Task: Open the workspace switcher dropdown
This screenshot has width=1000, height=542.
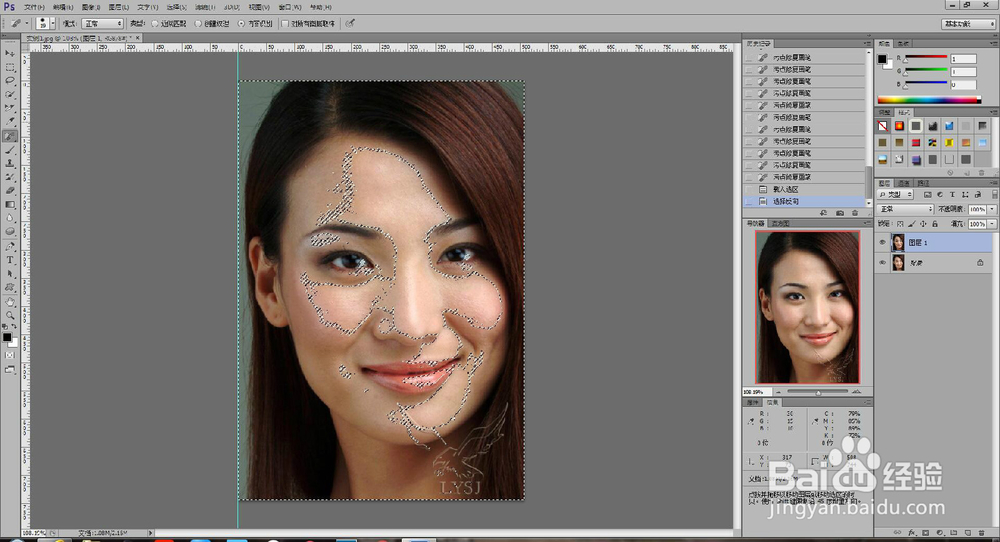Action: tap(969, 24)
